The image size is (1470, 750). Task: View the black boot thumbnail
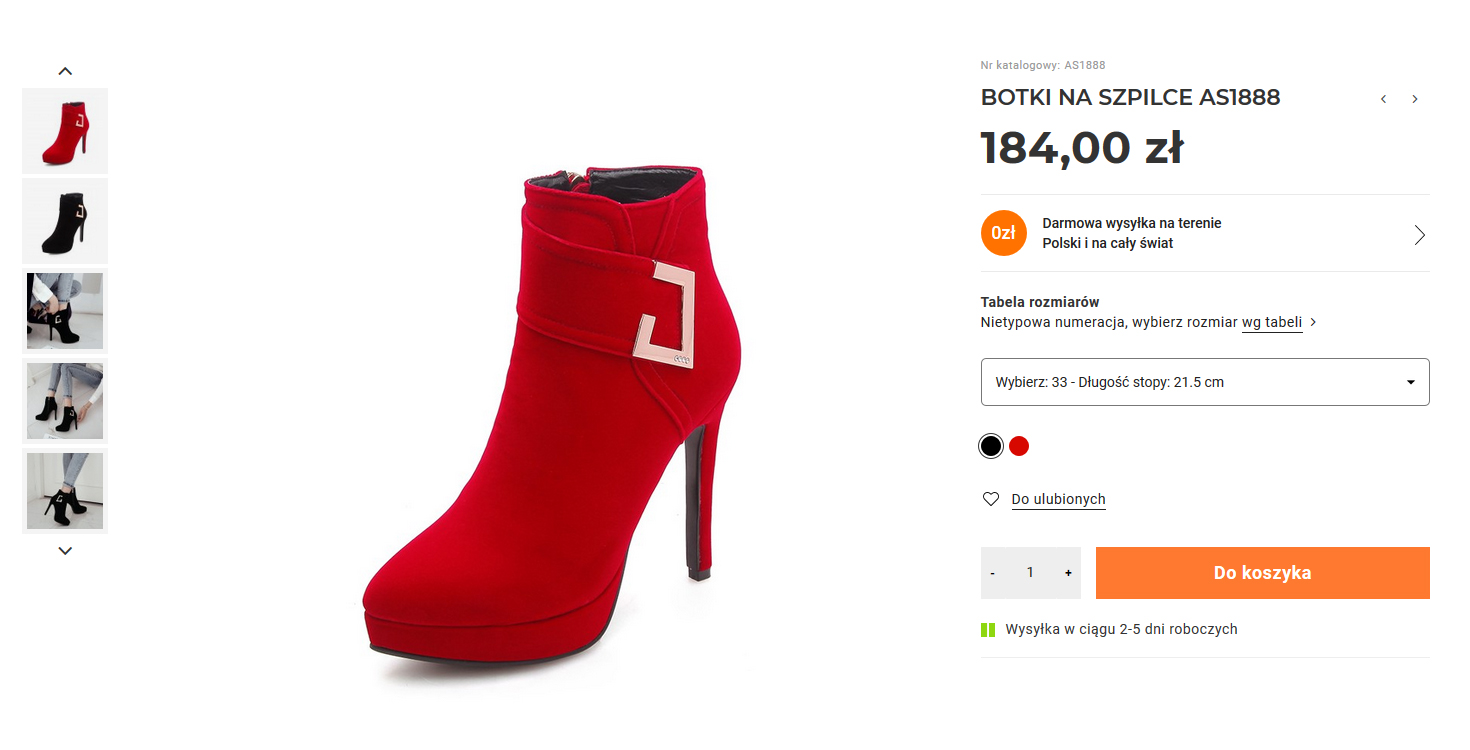tap(65, 221)
